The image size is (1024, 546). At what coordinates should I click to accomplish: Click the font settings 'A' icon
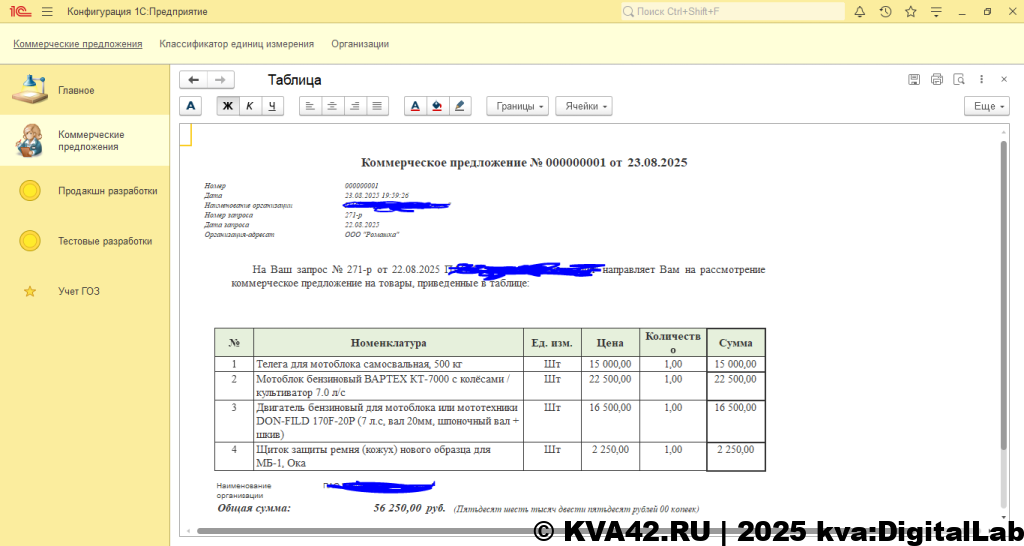click(x=192, y=106)
